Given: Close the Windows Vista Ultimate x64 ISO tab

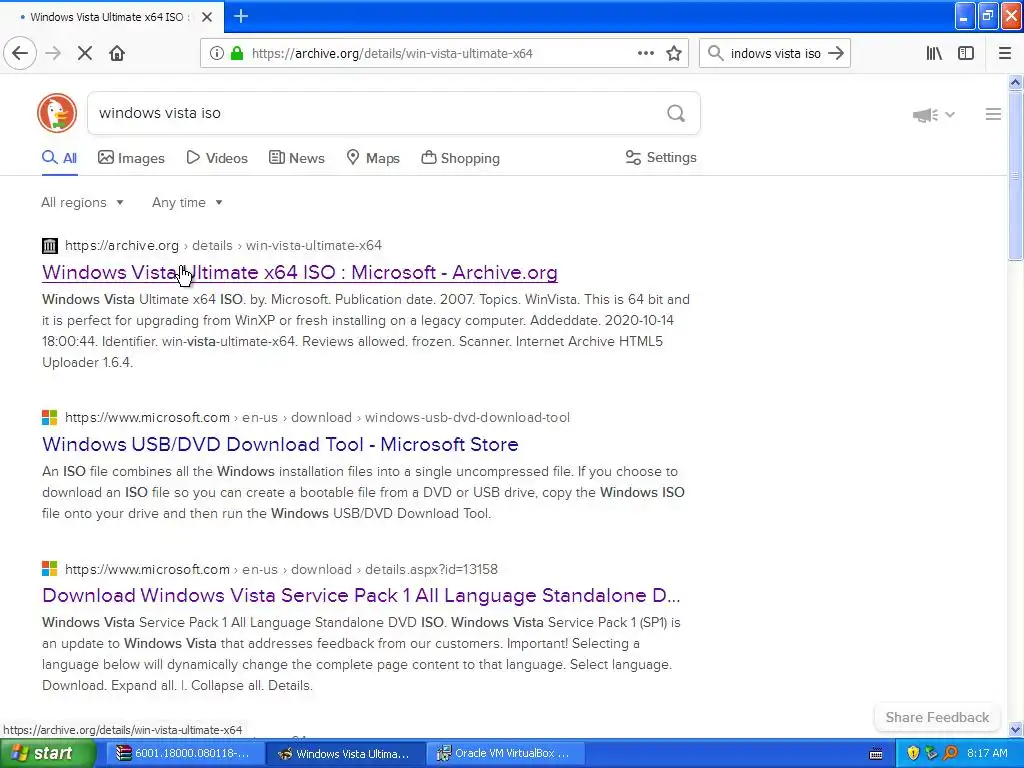Looking at the screenshot, I should tap(207, 17).
